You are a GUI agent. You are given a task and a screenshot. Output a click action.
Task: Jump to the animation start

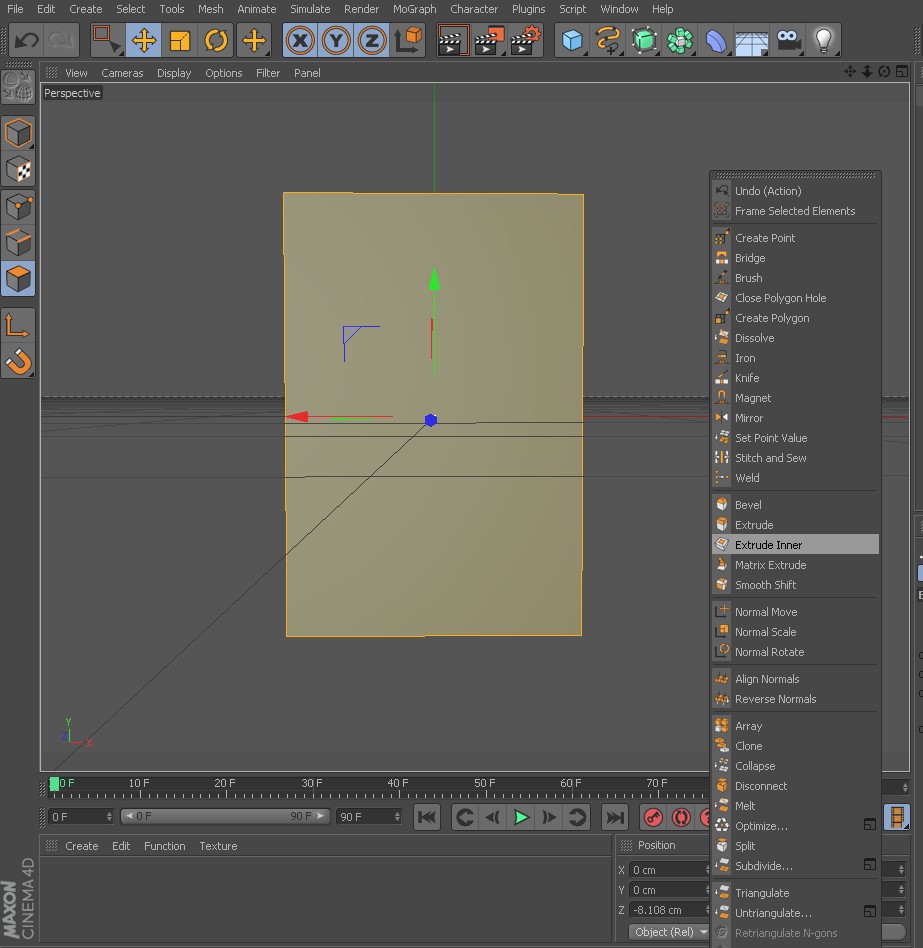[427, 817]
